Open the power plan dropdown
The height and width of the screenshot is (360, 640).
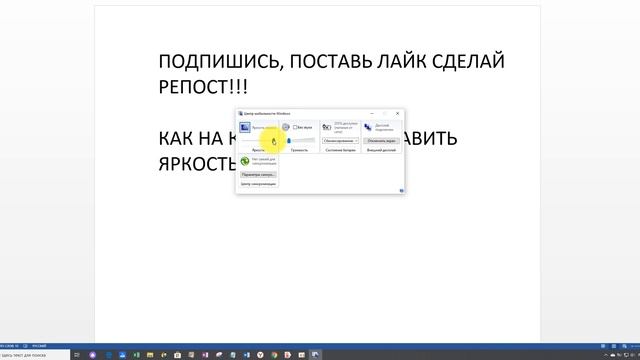340,141
